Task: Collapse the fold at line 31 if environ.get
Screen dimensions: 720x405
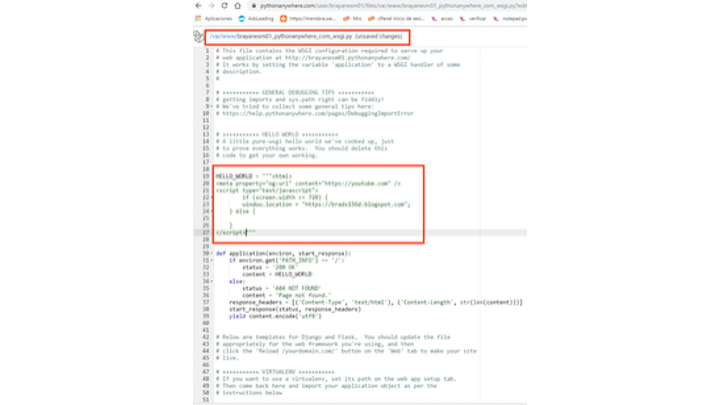Action: [x=212, y=260]
